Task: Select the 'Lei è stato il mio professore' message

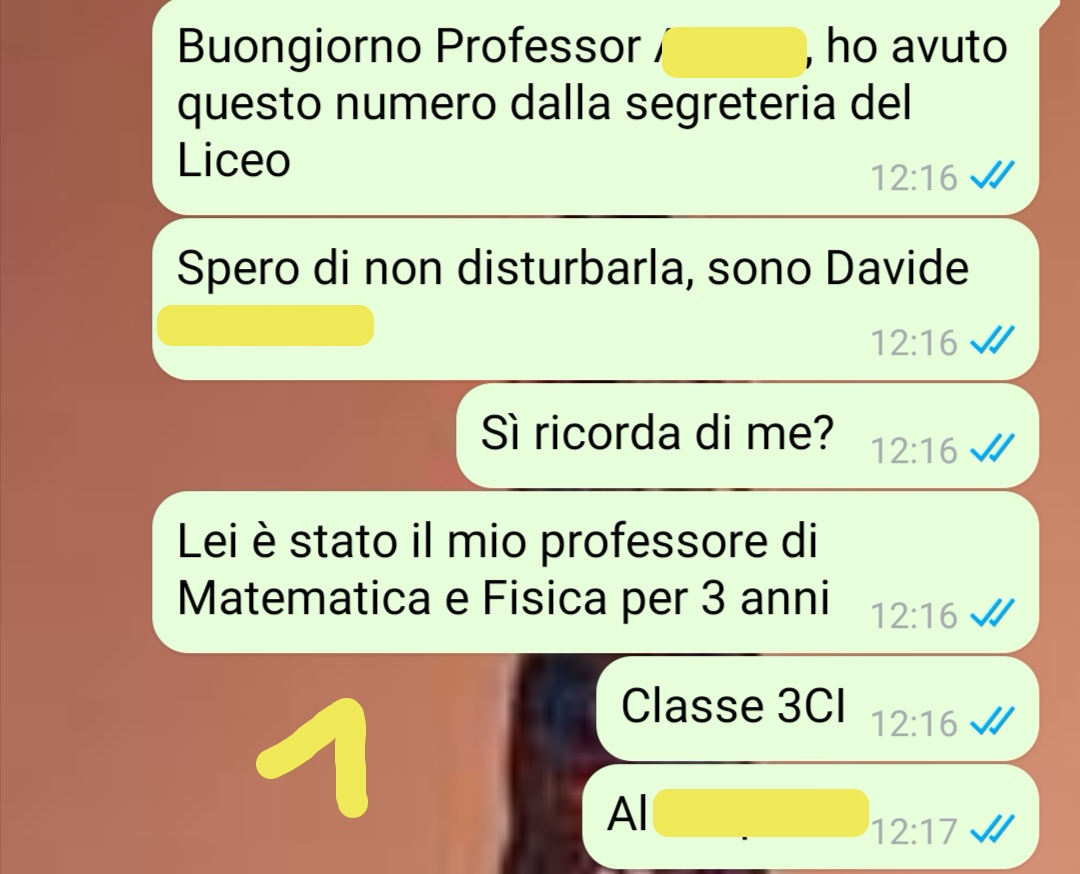Action: [595, 572]
